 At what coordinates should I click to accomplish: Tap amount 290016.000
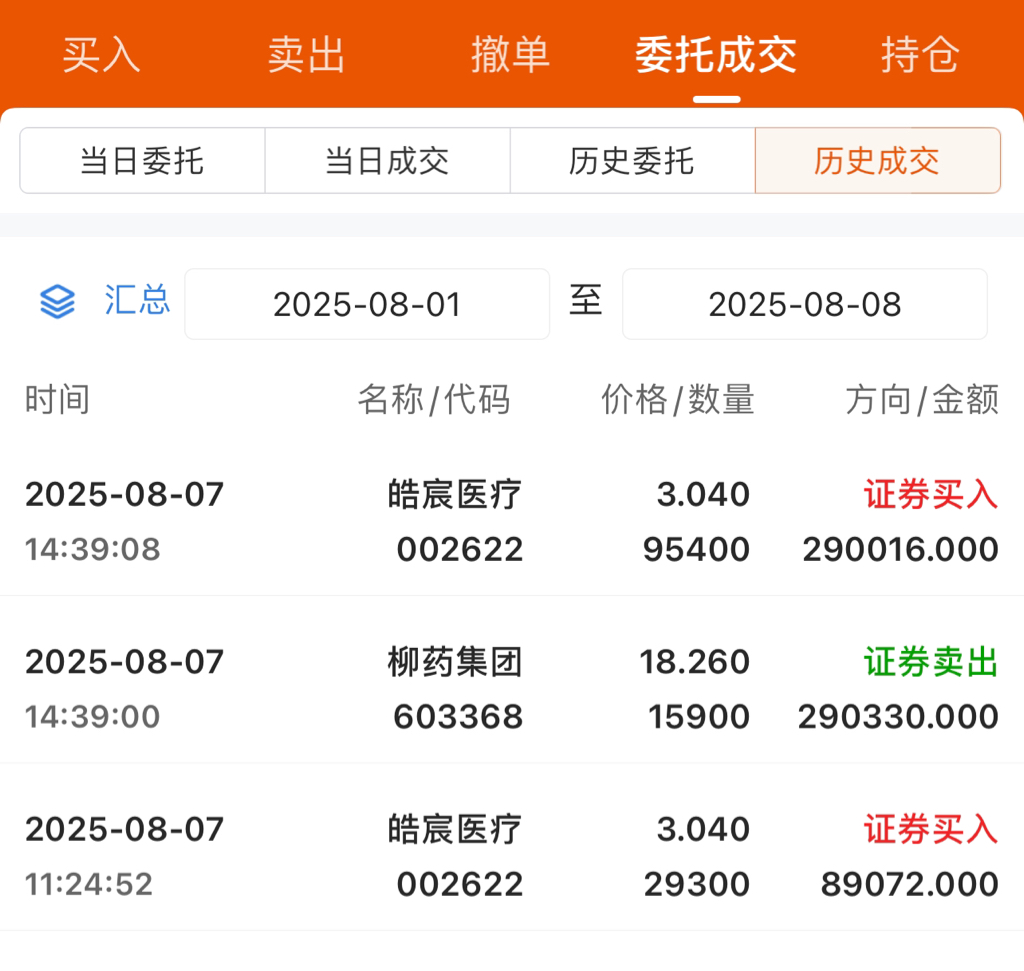(901, 549)
